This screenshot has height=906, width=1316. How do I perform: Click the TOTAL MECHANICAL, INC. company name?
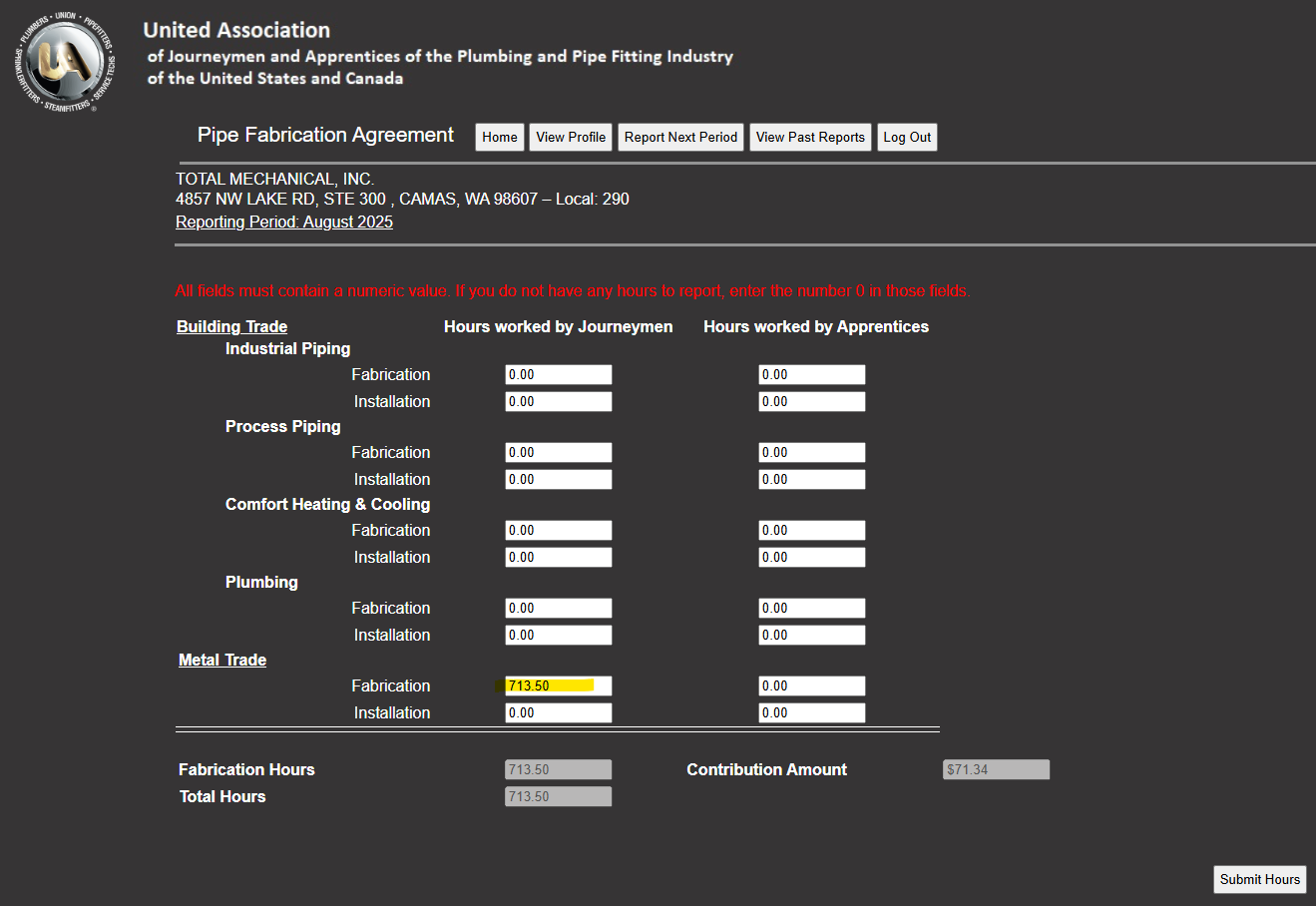(275, 180)
